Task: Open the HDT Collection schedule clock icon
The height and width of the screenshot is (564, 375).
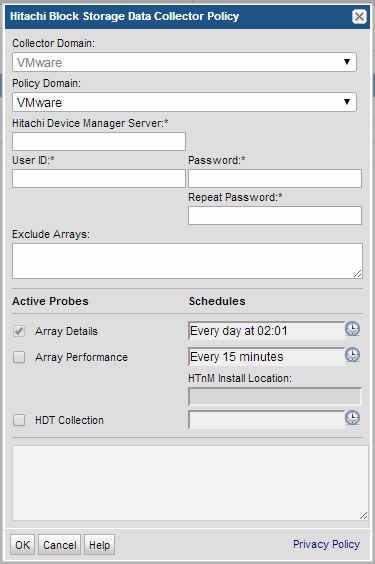Action: 352,418
